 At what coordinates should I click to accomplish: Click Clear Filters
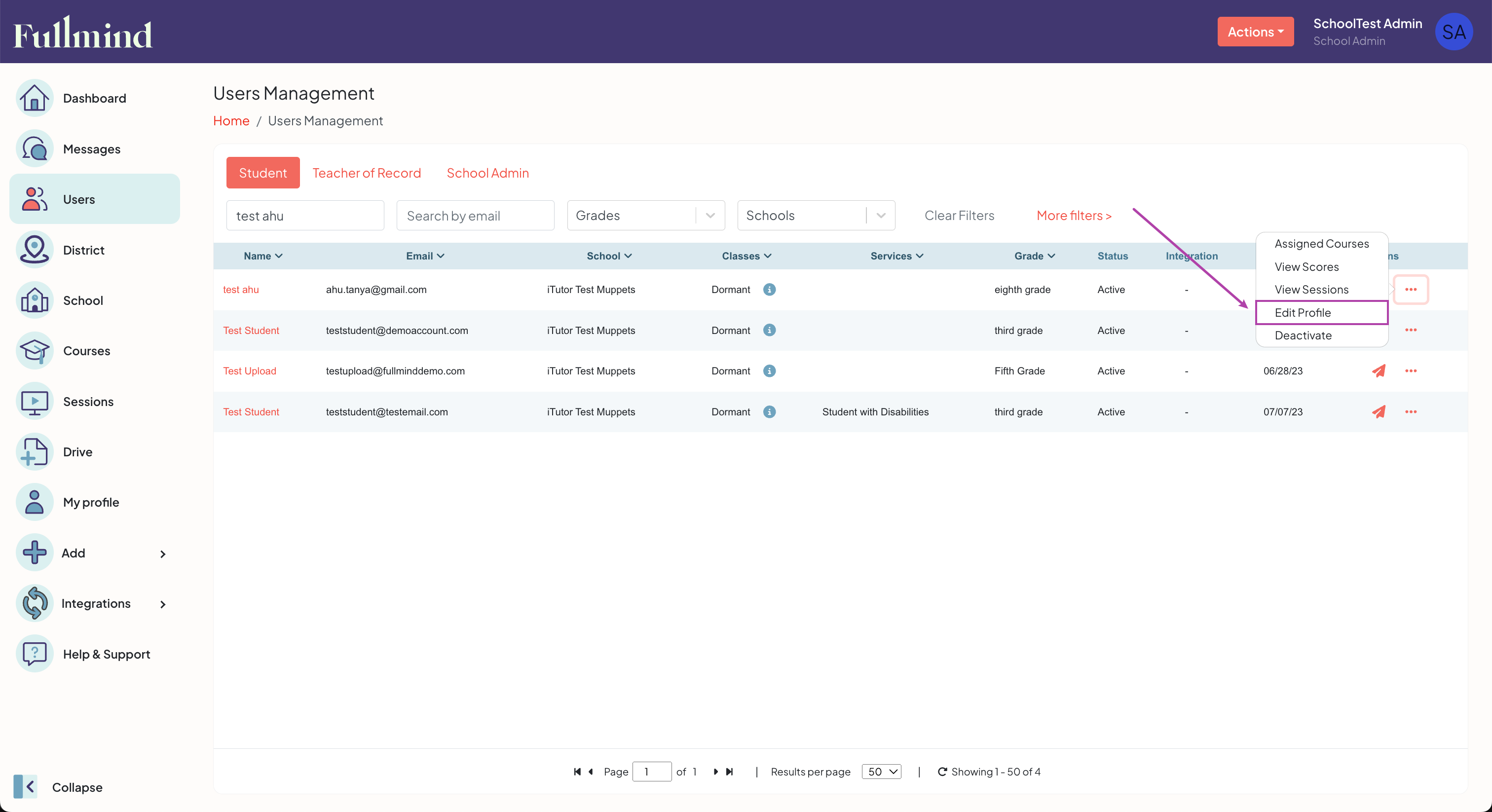point(959,215)
